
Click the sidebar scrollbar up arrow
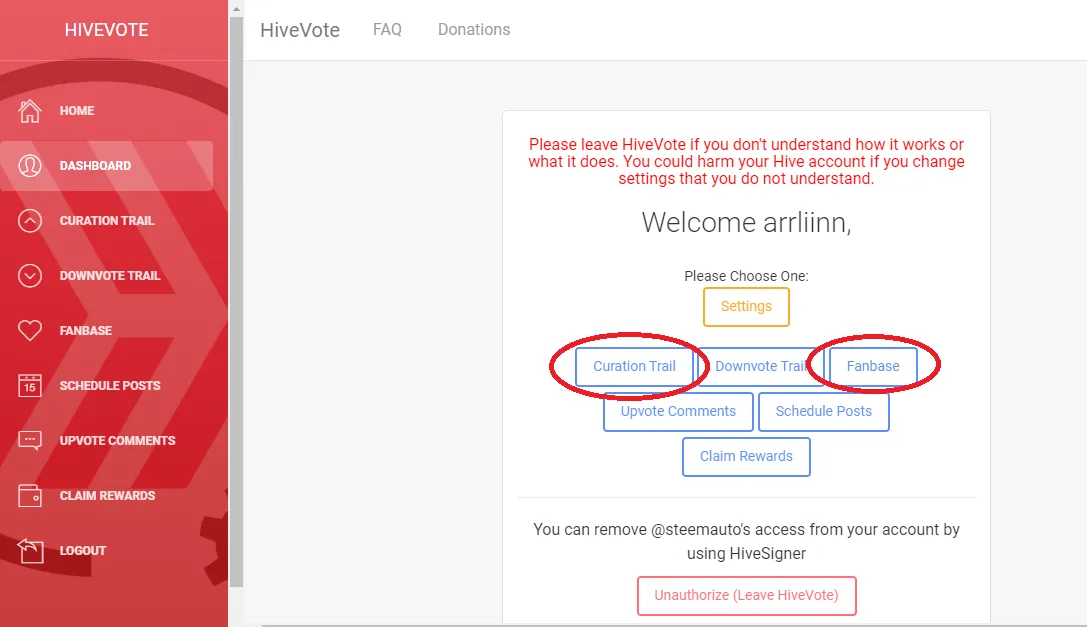[236, 9]
